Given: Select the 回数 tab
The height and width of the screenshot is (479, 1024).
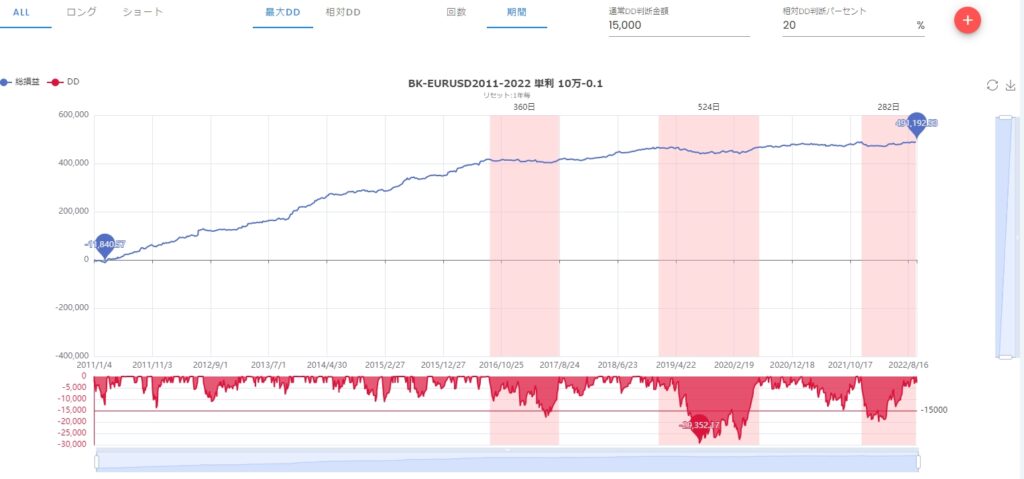Looking at the screenshot, I should click(456, 12).
